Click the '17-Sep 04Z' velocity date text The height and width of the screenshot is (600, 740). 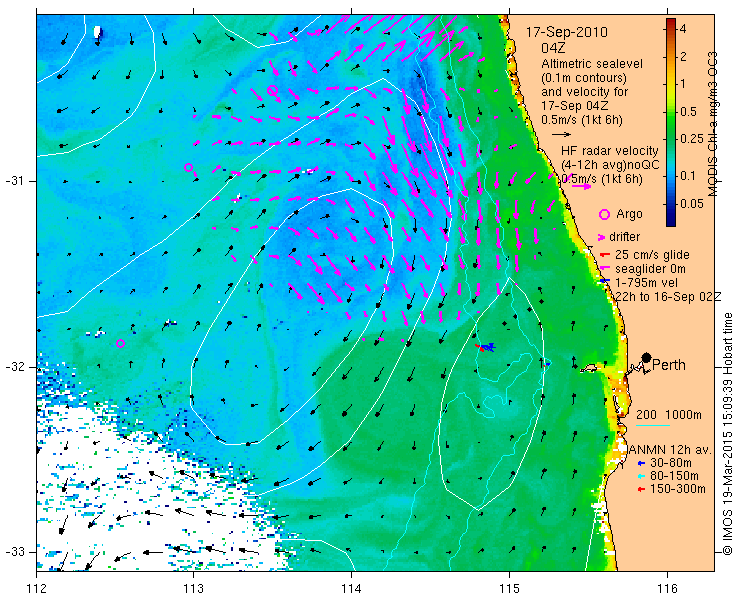(x=574, y=105)
